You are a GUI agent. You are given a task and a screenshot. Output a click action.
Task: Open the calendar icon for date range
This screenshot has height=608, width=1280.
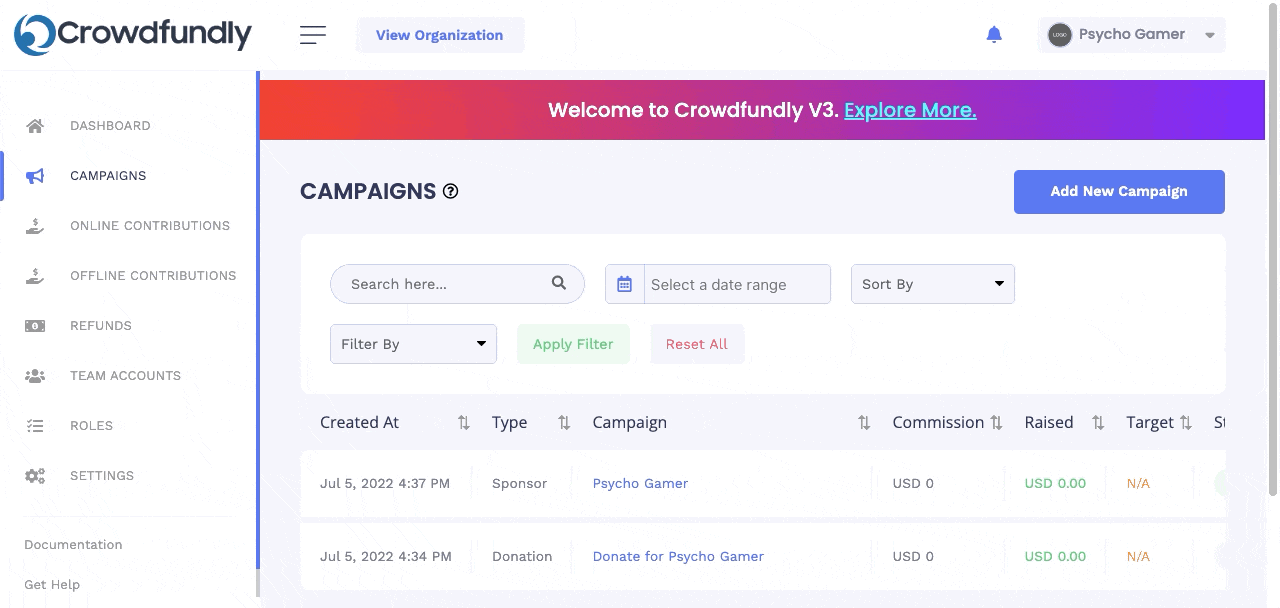click(625, 284)
